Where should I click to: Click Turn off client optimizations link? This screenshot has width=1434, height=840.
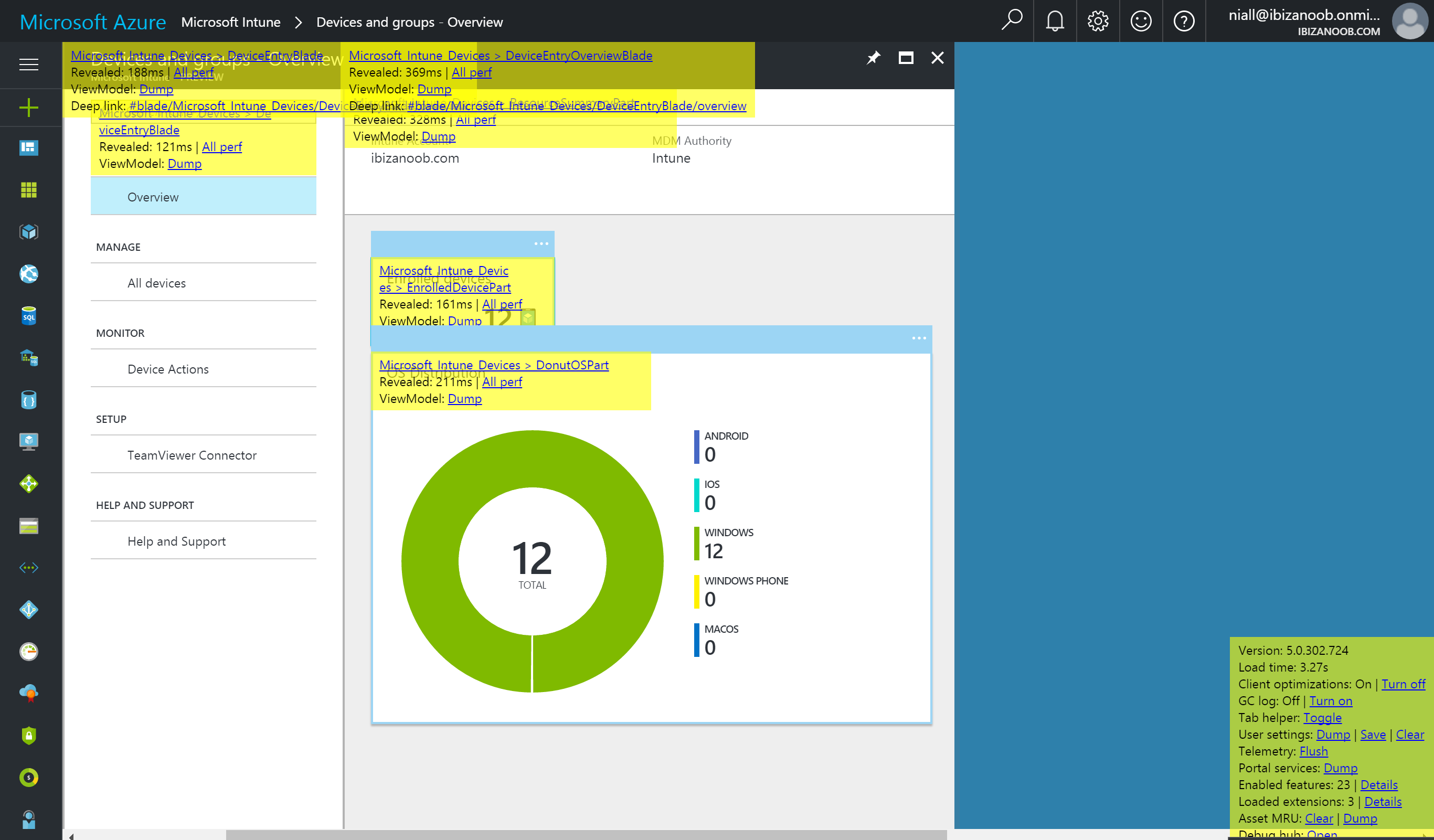click(1403, 684)
